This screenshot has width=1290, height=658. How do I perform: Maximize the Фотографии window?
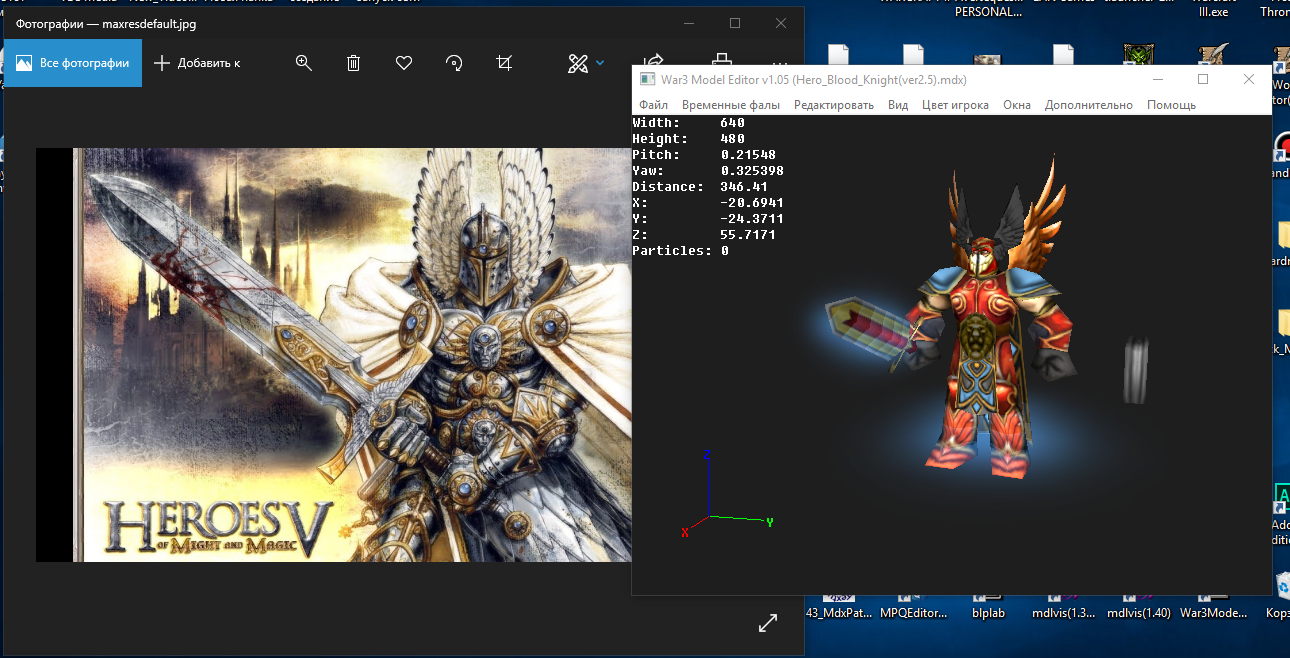coord(735,22)
